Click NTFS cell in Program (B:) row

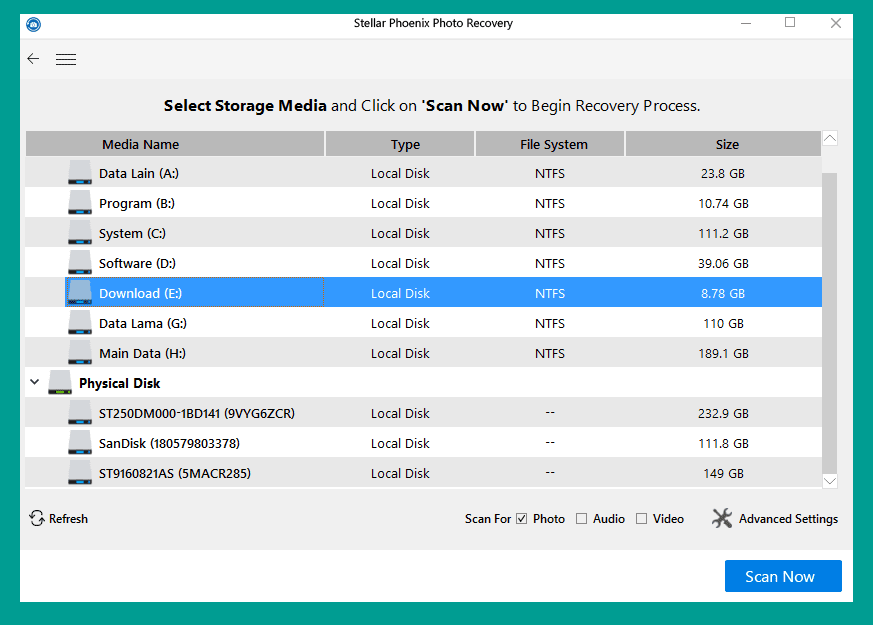point(550,204)
